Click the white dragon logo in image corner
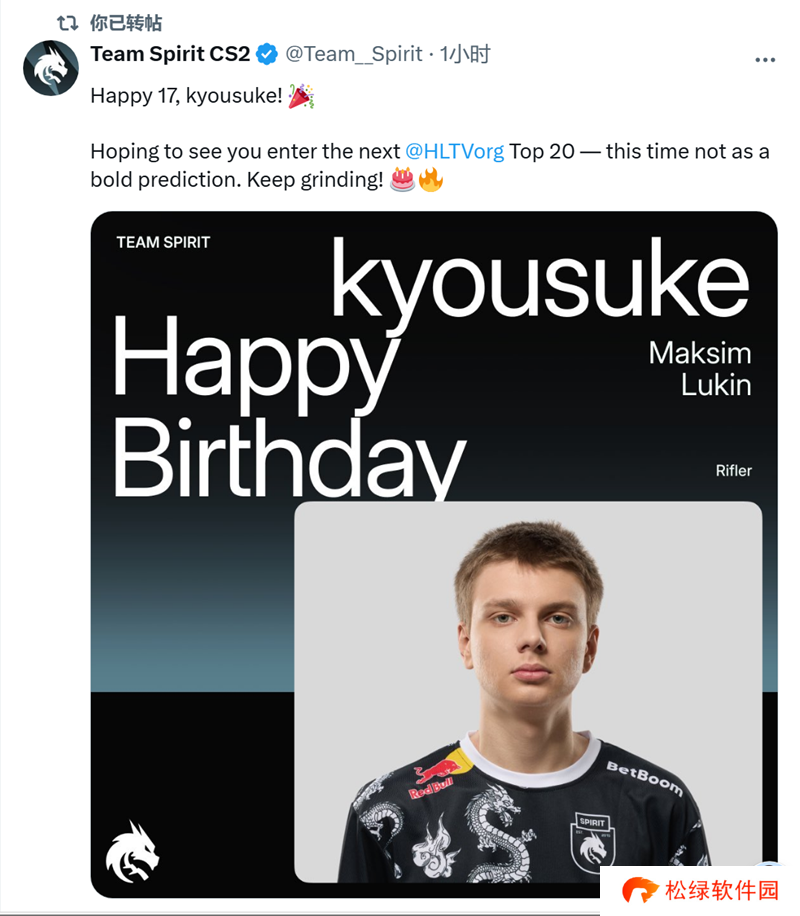Viewport: 800px width, 916px height. point(133,852)
